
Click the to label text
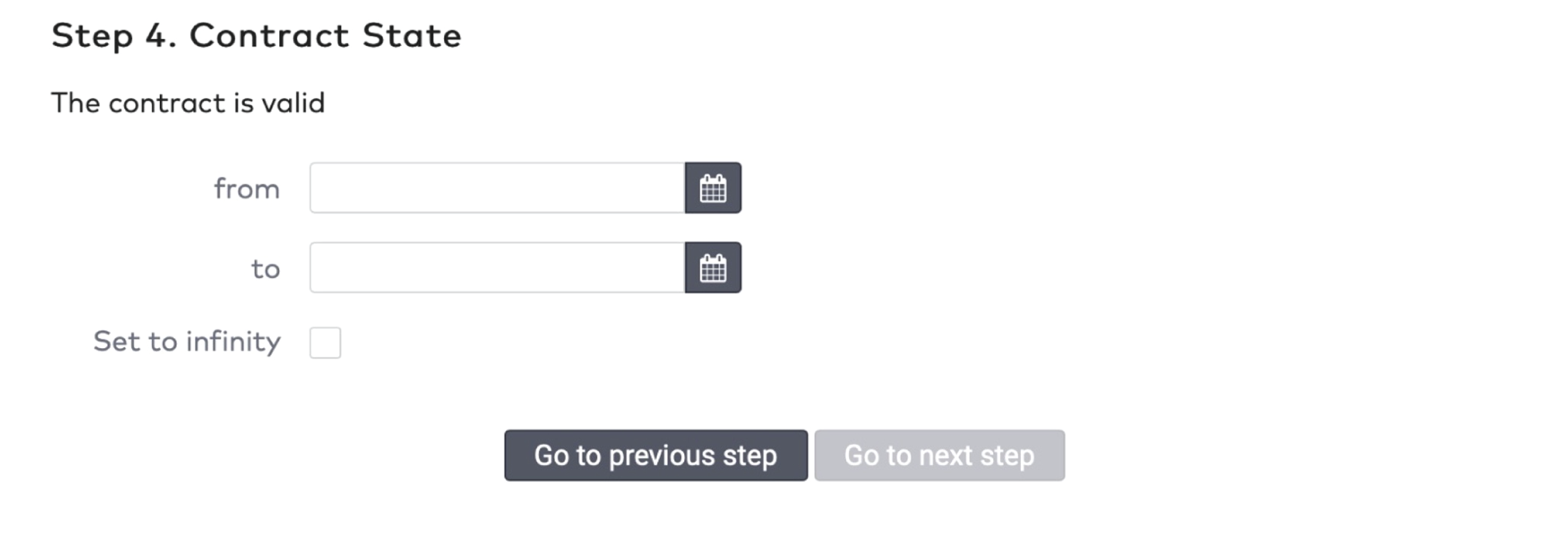[265, 269]
